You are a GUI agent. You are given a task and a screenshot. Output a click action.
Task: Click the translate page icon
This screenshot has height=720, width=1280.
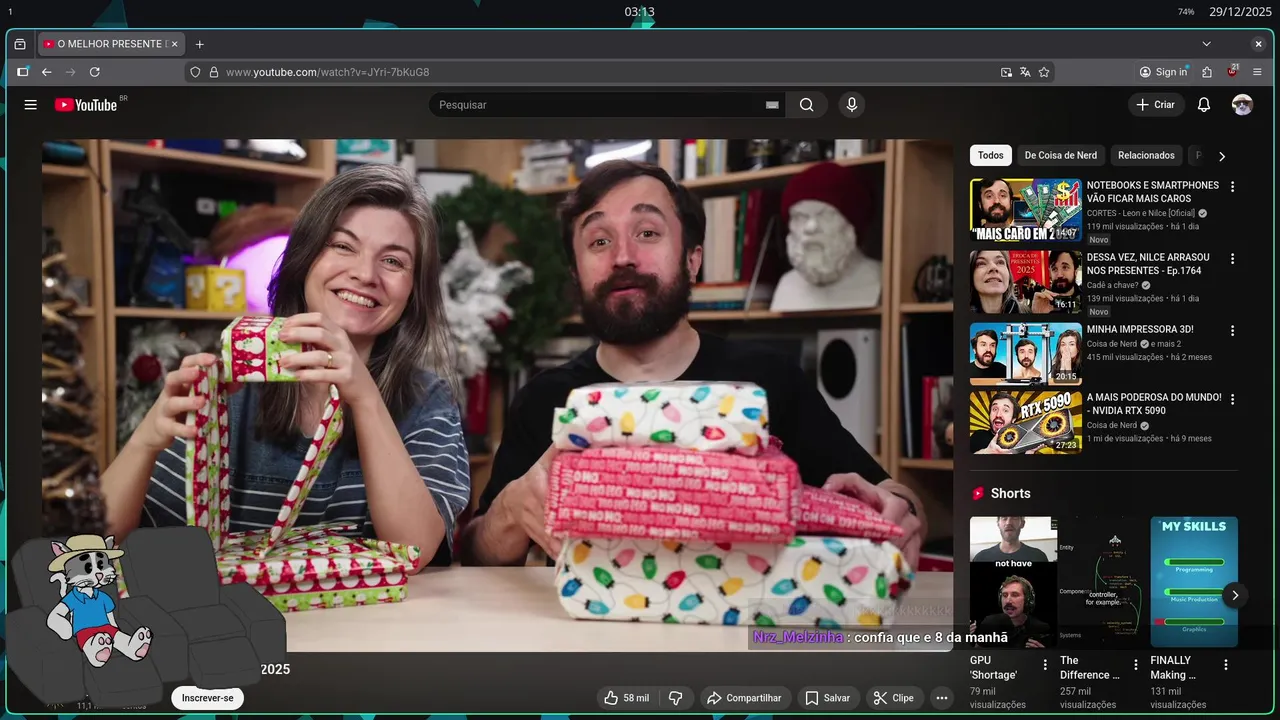pyautogui.click(x=1025, y=72)
